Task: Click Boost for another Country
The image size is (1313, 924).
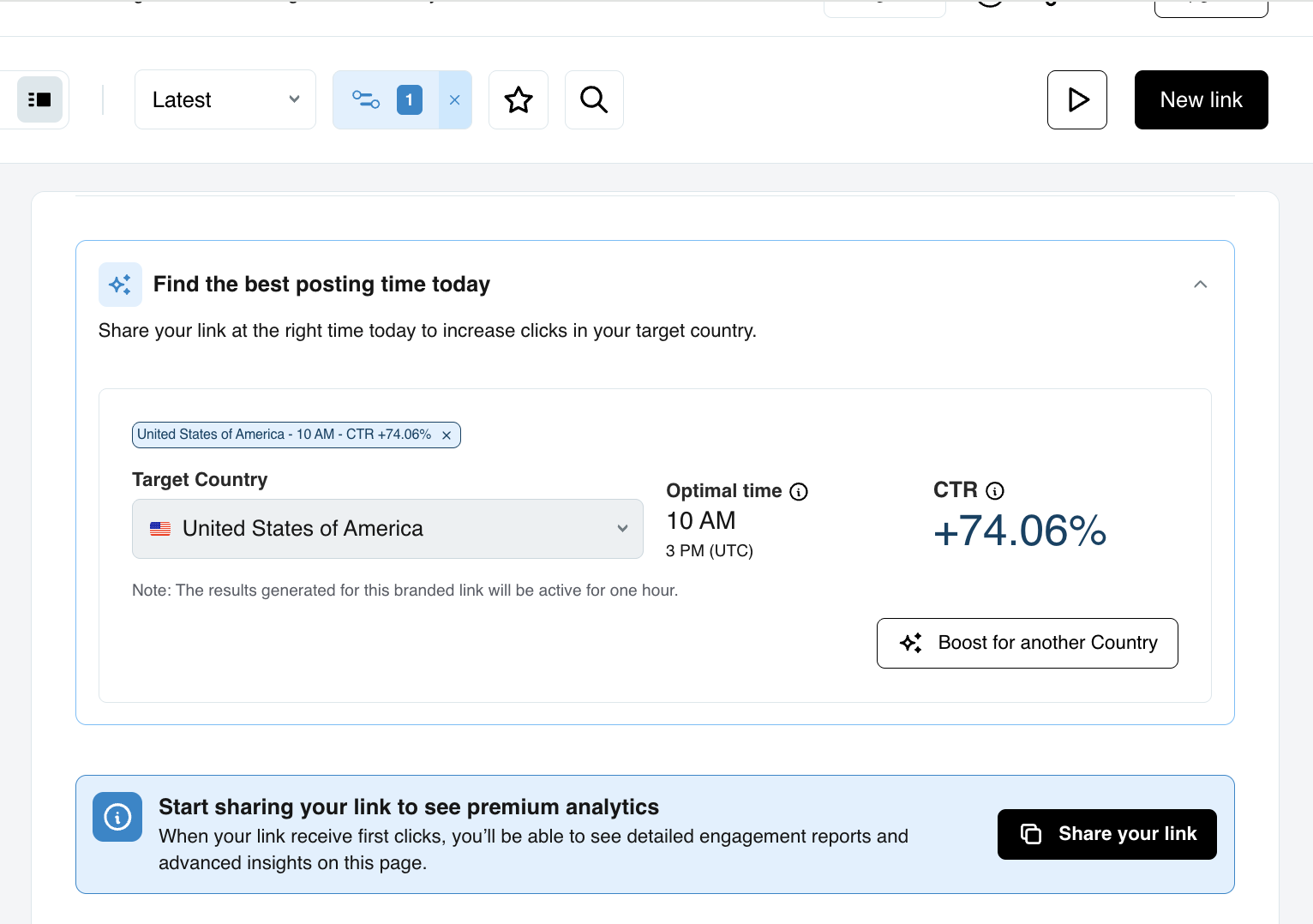Action: click(x=1027, y=643)
